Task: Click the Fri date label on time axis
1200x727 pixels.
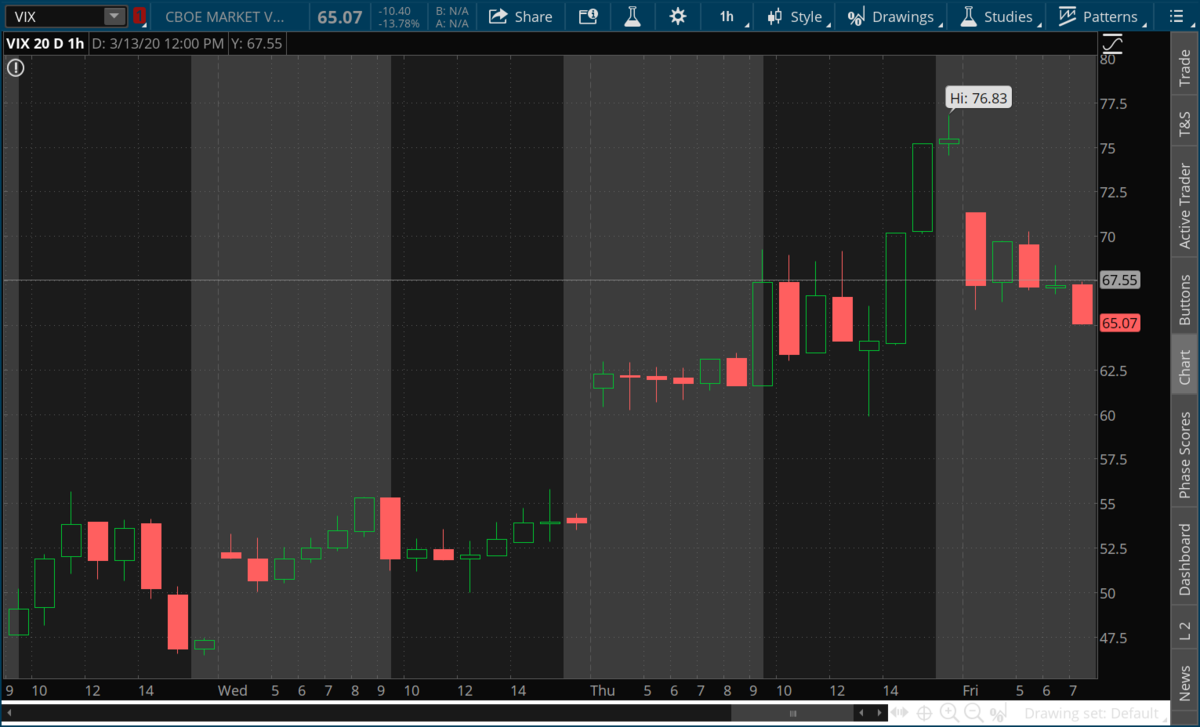Action: tap(970, 691)
